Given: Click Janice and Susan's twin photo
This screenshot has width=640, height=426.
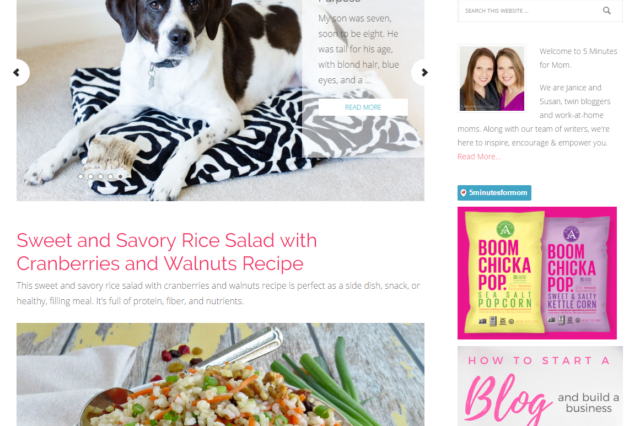Looking at the screenshot, I should [492, 78].
